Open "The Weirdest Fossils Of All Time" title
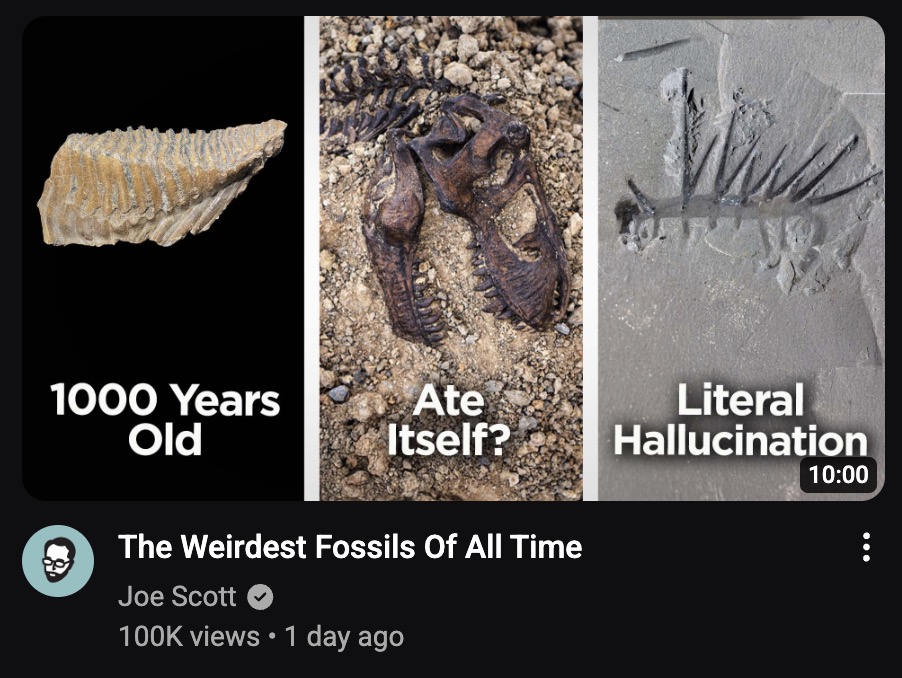Screen dimensions: 902x678 pyautogui.click(x=349, y=547)
